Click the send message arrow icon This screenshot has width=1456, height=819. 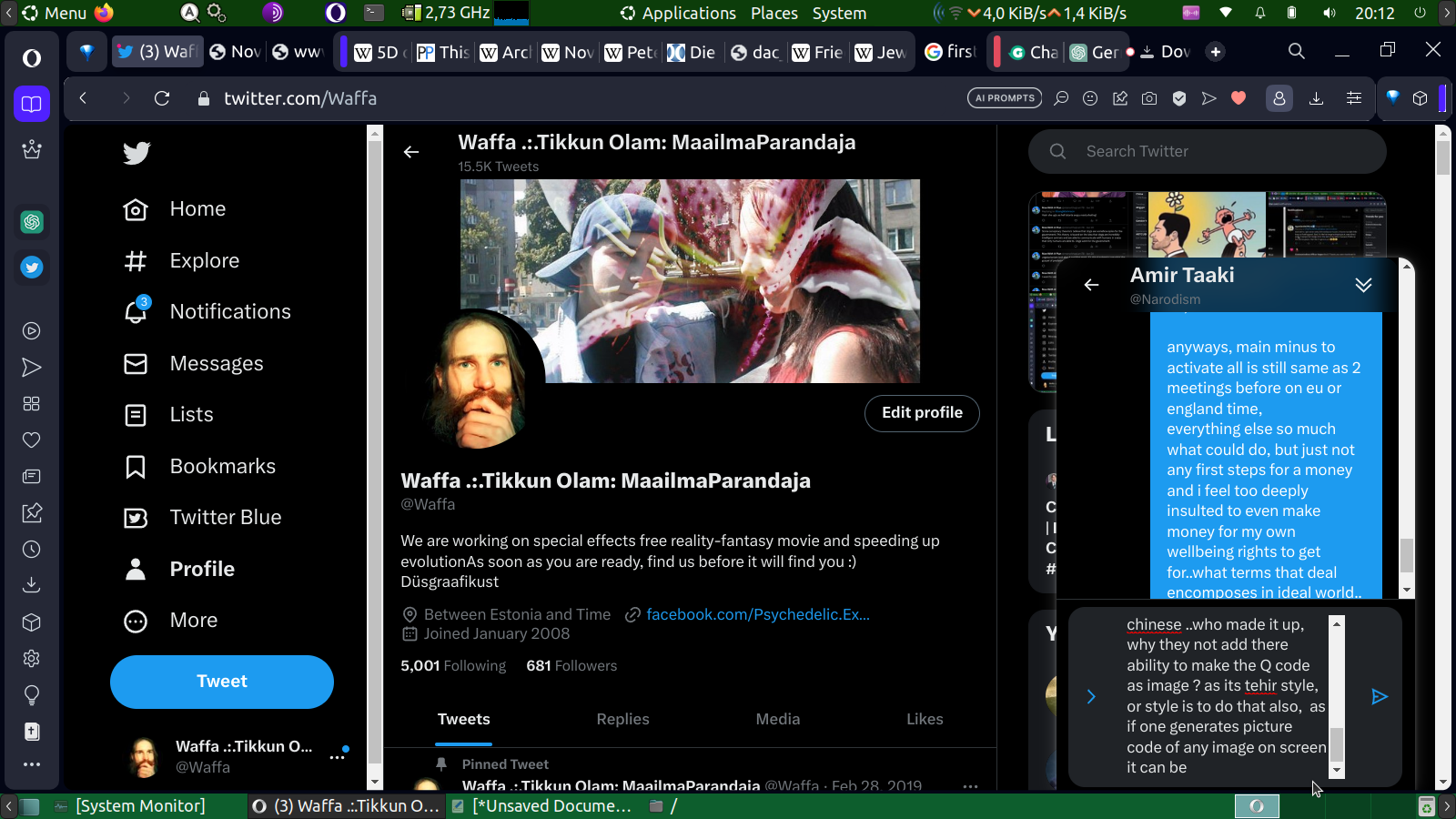[1380, 697]
